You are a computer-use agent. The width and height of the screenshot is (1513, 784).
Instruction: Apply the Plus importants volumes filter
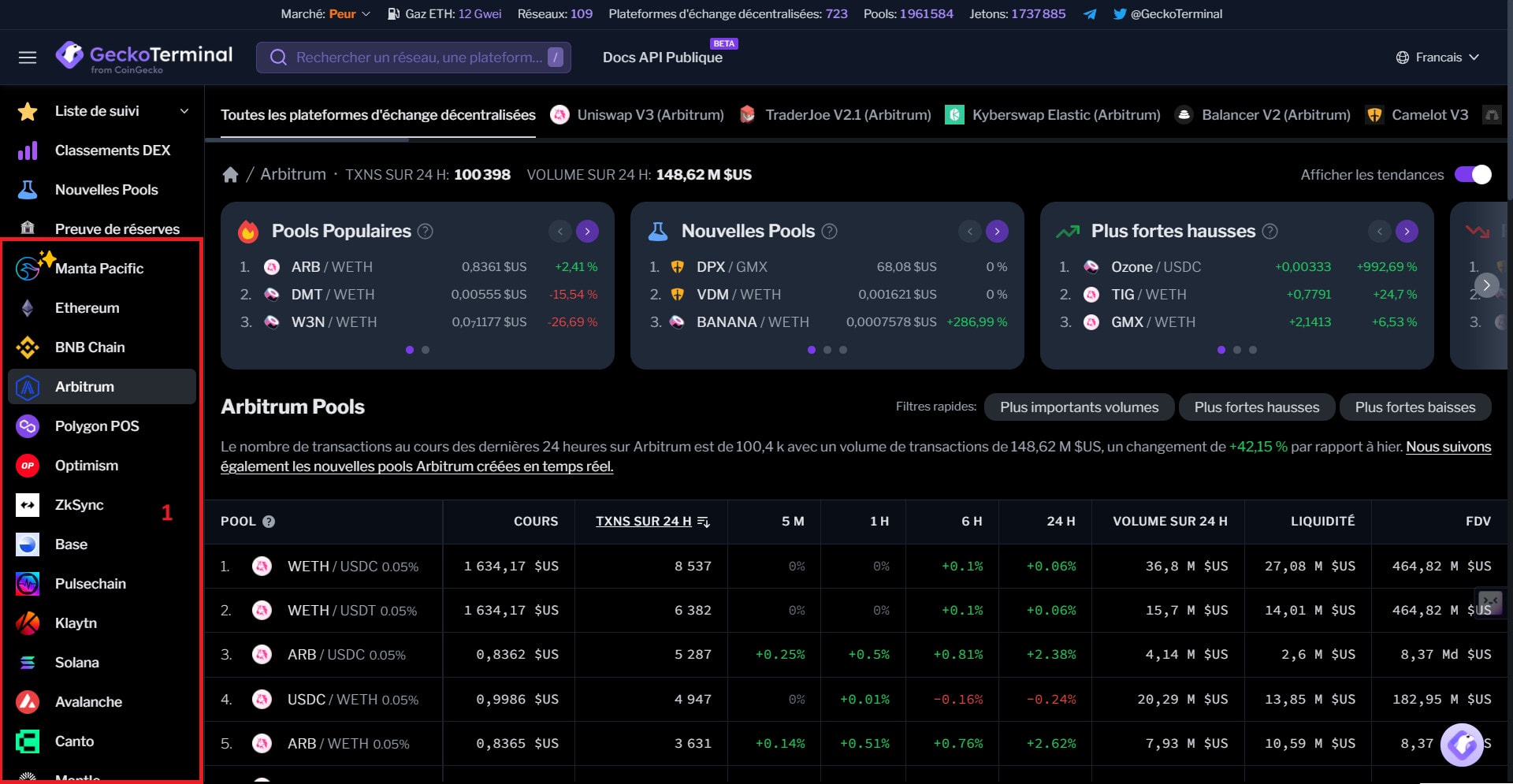click(1079, 407)
